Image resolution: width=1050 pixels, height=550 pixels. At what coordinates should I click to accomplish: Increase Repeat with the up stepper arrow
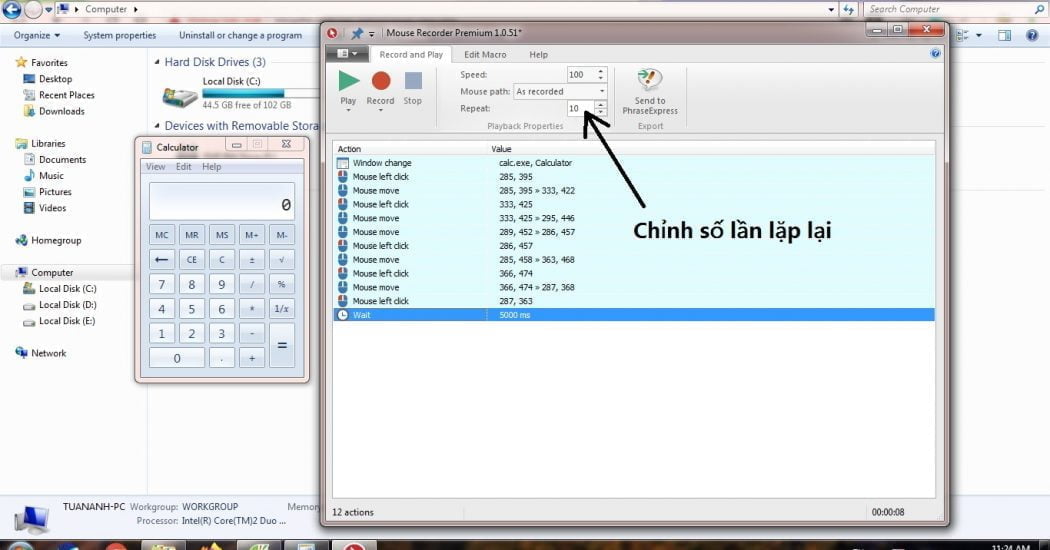(x=601, y=105)
